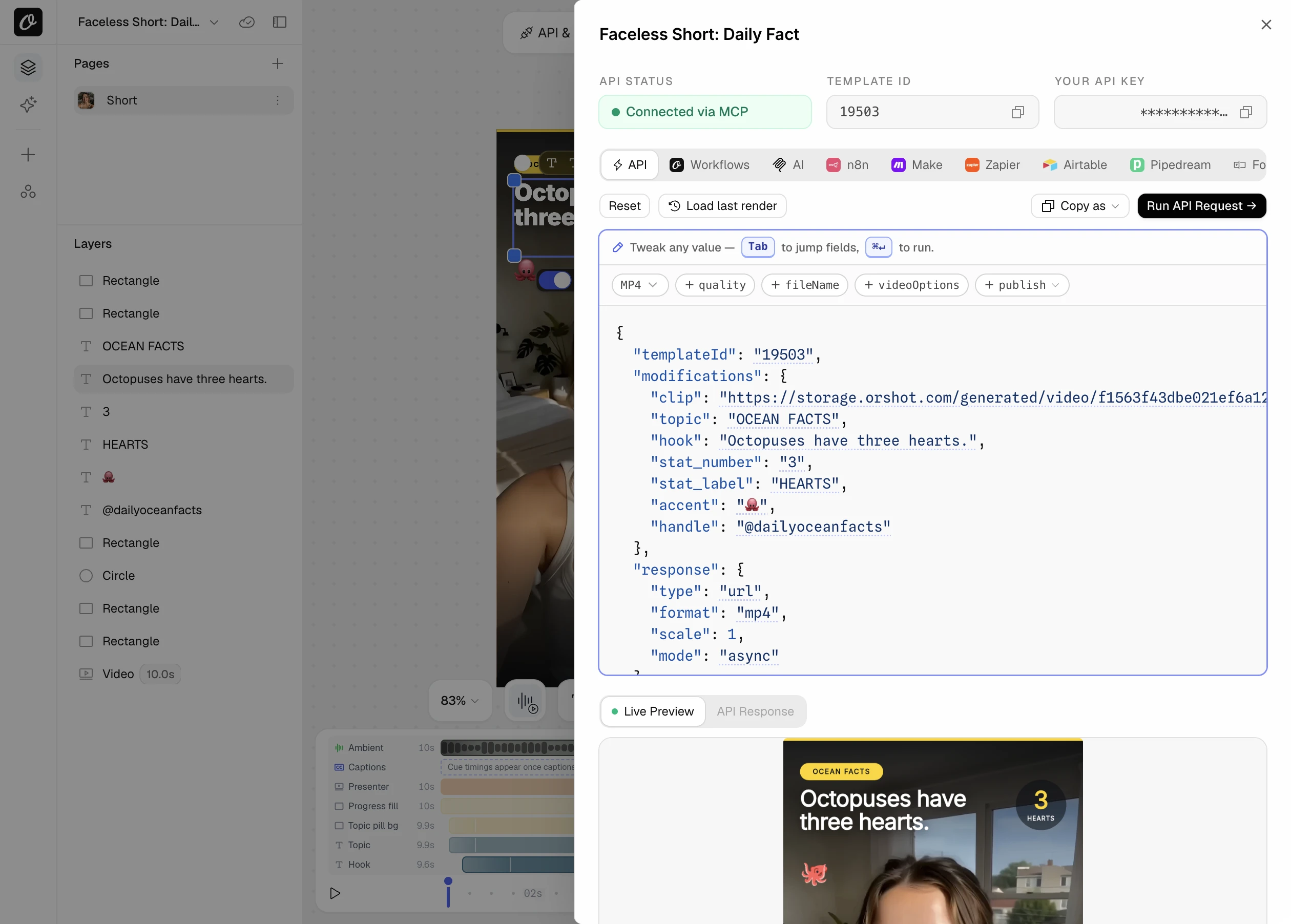Open the Airtable tab
Viewport: 1291px width, 924px height.
pyautogui.click(x=1074, y=165)
